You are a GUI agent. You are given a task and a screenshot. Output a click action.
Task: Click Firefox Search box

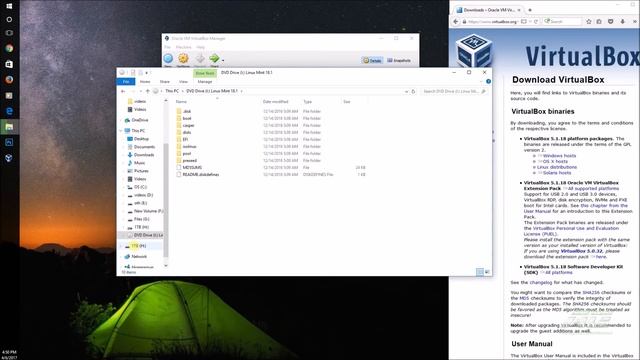pos(562,21)
